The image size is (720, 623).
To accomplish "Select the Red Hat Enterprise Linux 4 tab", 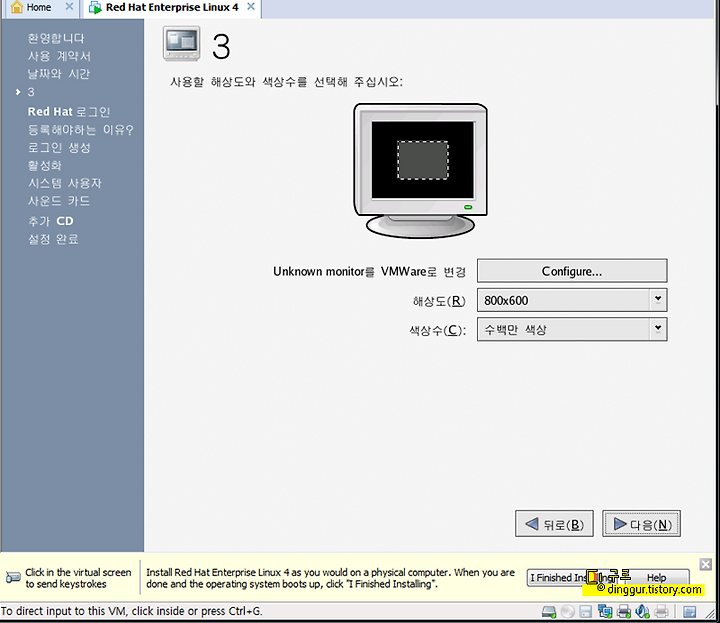I will (172, 7).
